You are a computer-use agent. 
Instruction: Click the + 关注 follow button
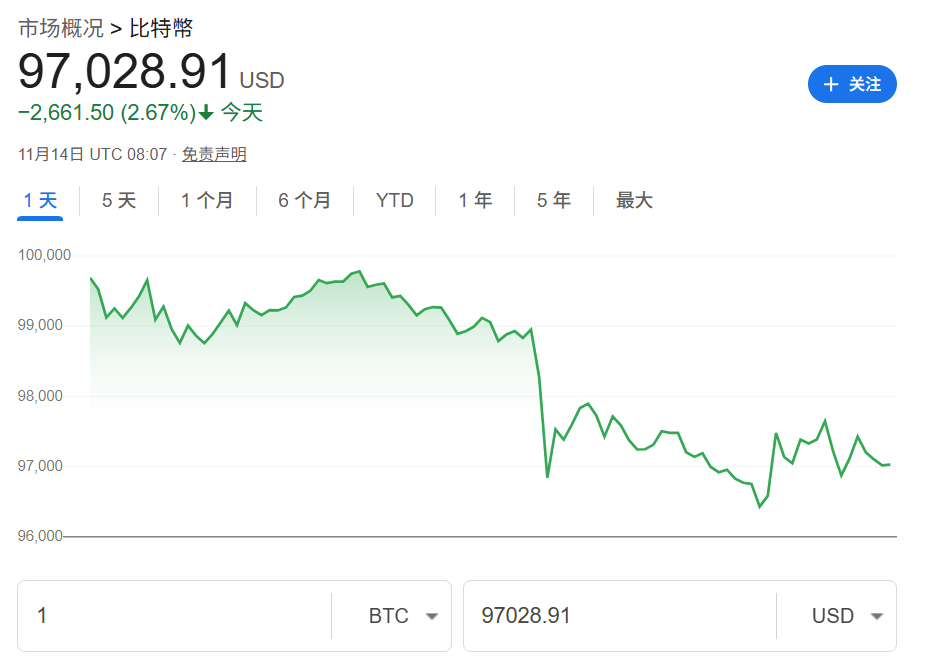pyautogui.click(x=851, y=85)
